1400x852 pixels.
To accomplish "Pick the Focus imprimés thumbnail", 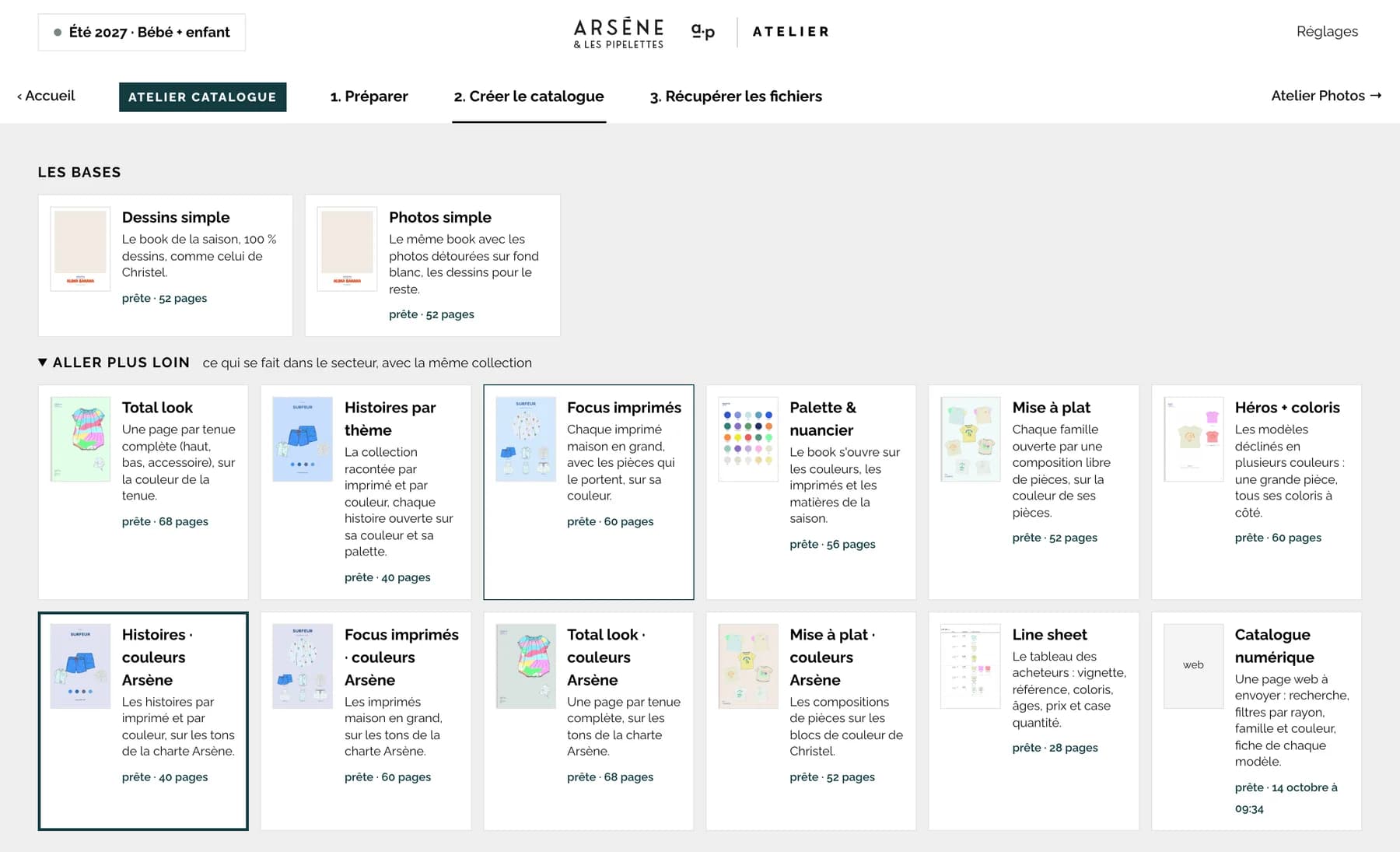I will click(x=526, y=439).
